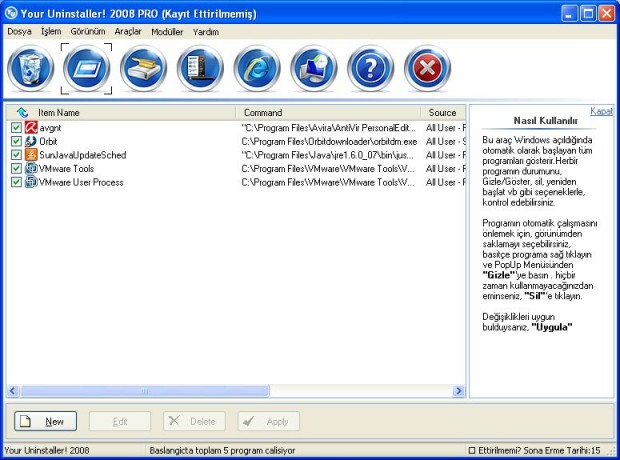Disable the SunJavaUpdateSched checkbox
This screenshot has width=620, height=460.
[x=16, y=155]
